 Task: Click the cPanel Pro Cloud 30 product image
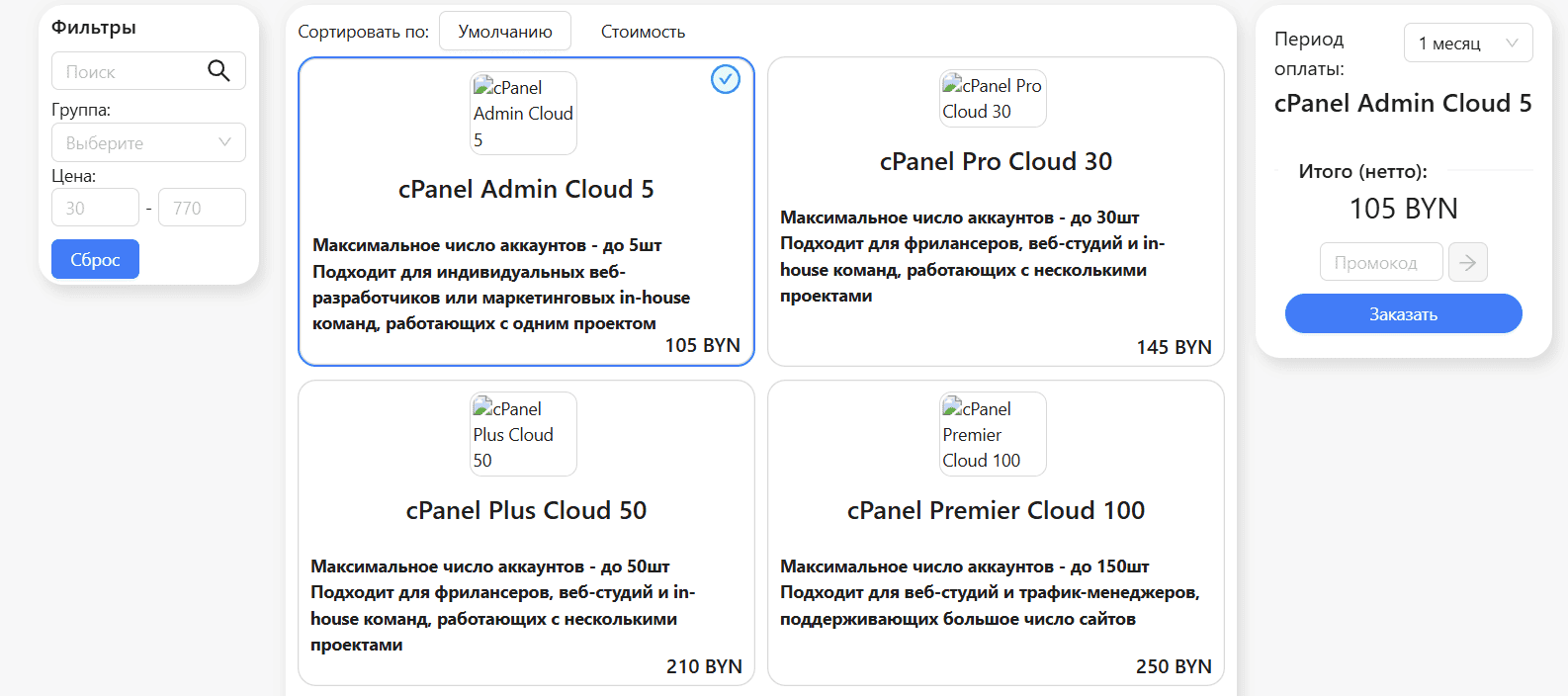click(x=993, y=98)
